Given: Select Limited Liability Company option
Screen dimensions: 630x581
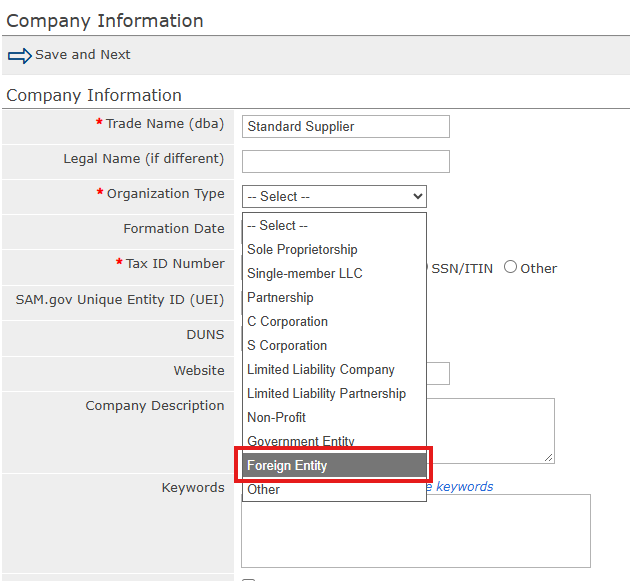Looking at the screenshot, I should pos(334,370).
